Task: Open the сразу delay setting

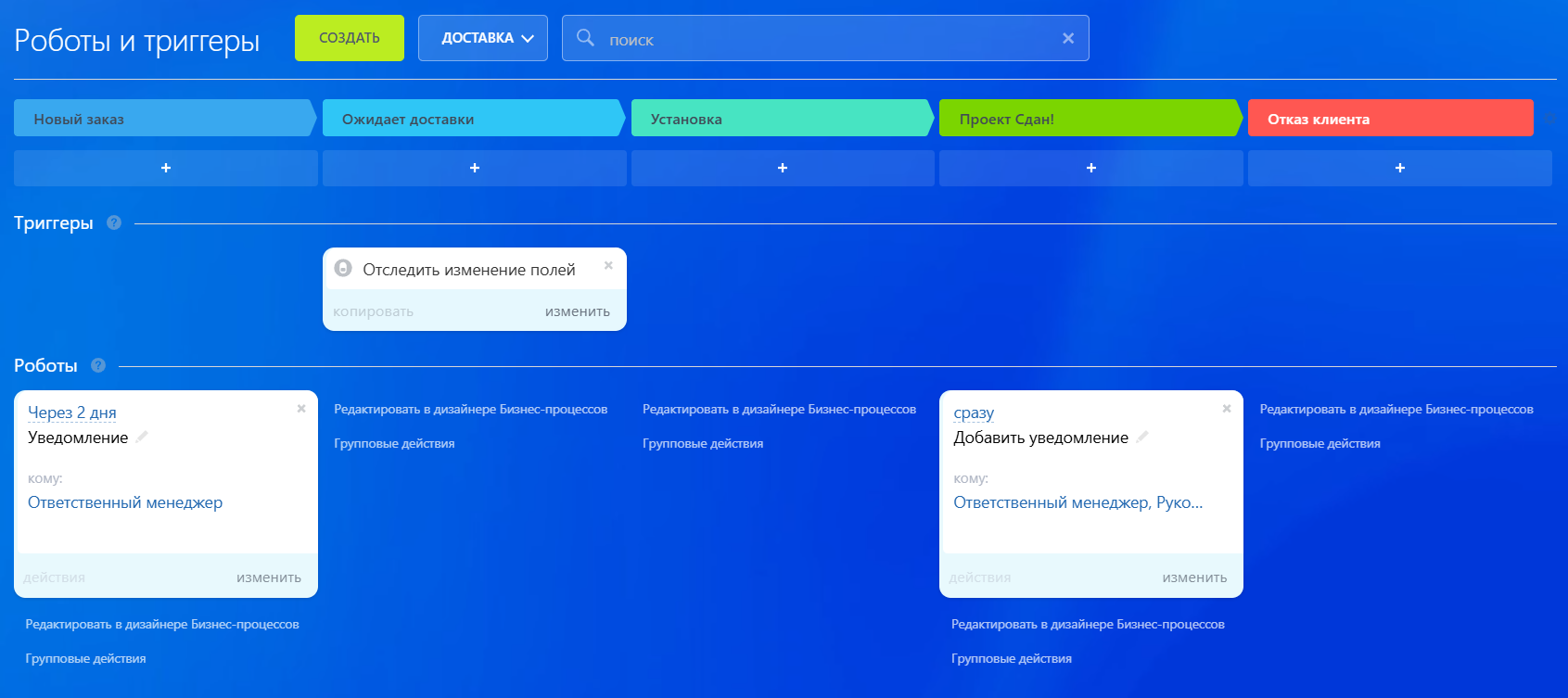Action: (x=974, y=412)
